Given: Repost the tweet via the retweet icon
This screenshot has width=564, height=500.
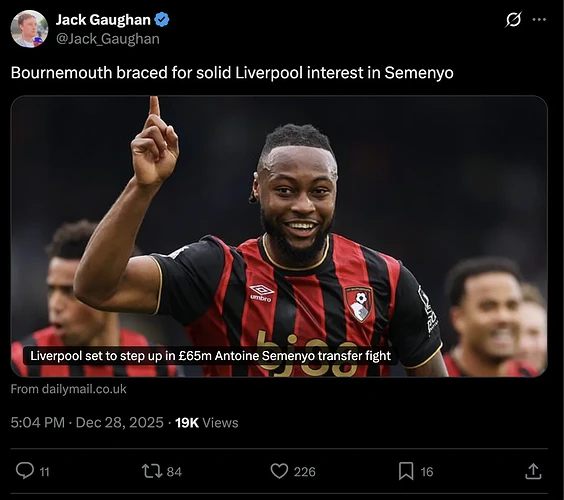Looking at the screenshot, I should click(152, 471).
